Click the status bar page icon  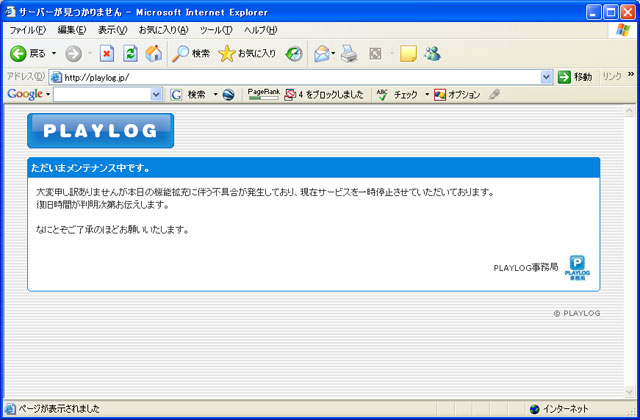click(x=10, y=409)
